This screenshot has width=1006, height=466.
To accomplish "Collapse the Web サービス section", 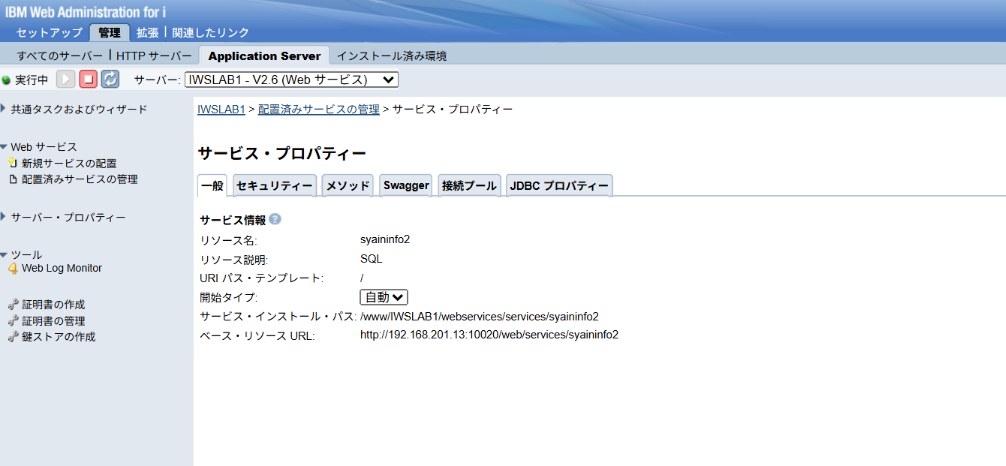I will [4, 148].
